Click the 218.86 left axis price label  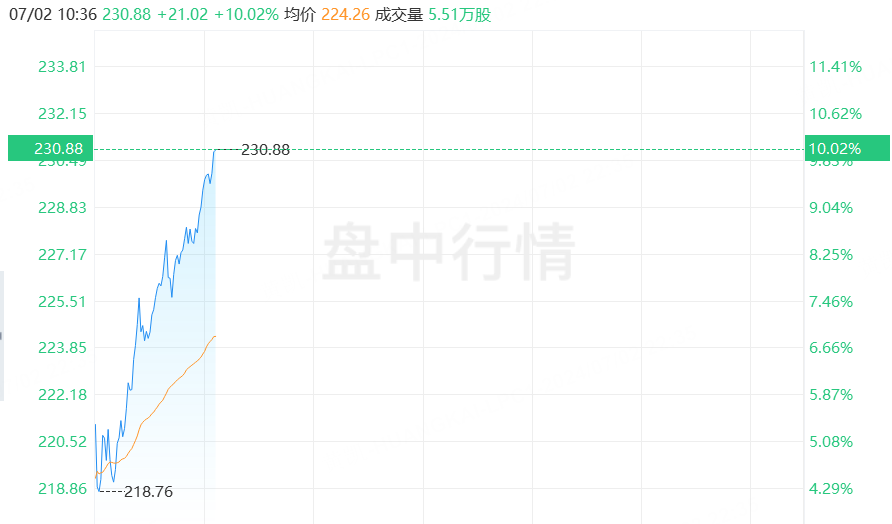[62, 489]
